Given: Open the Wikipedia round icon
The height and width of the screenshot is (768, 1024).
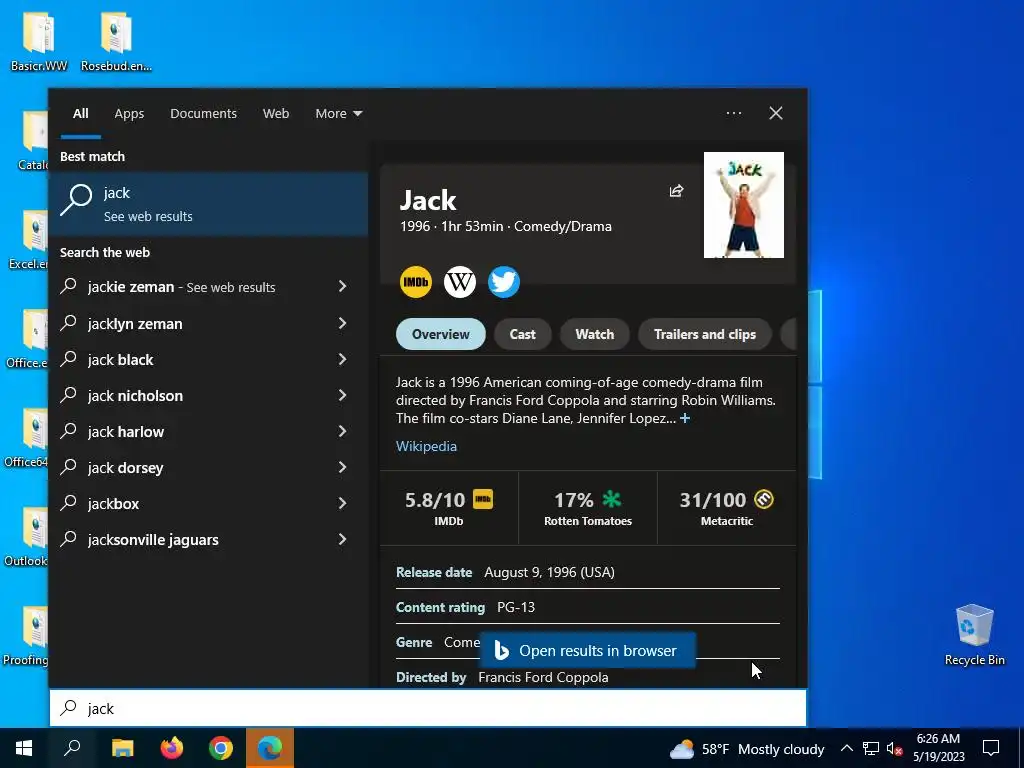Looking at the screenshot, I should 460,282.
